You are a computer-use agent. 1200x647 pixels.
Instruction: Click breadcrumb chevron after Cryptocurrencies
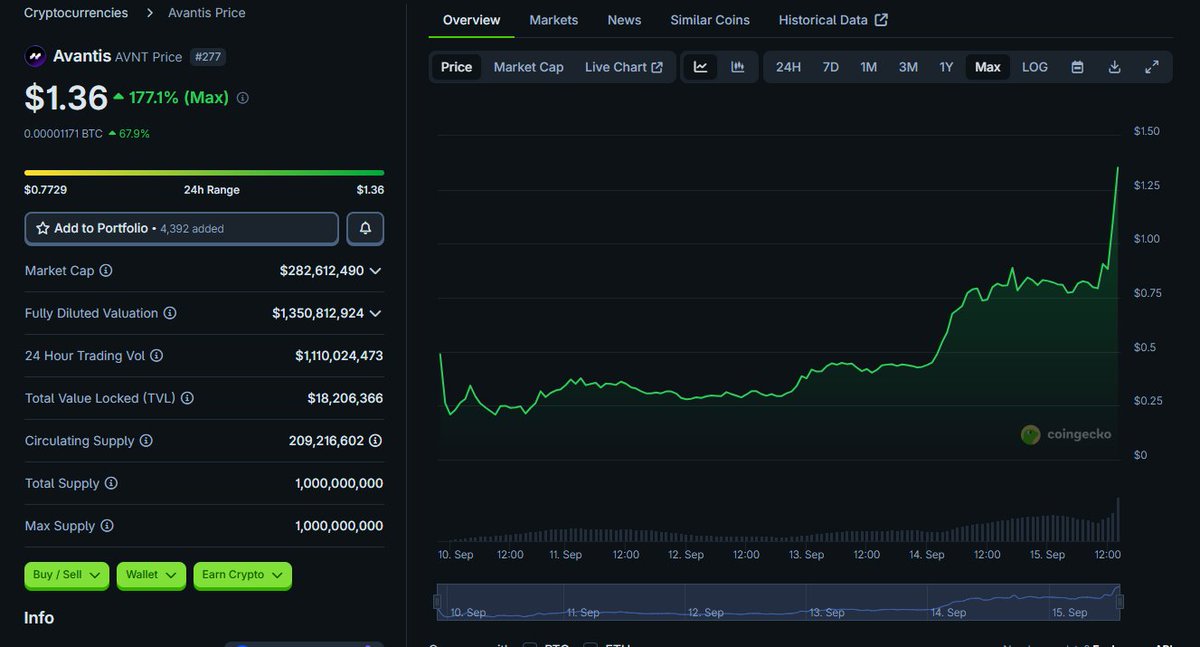[x=149, y=13]
